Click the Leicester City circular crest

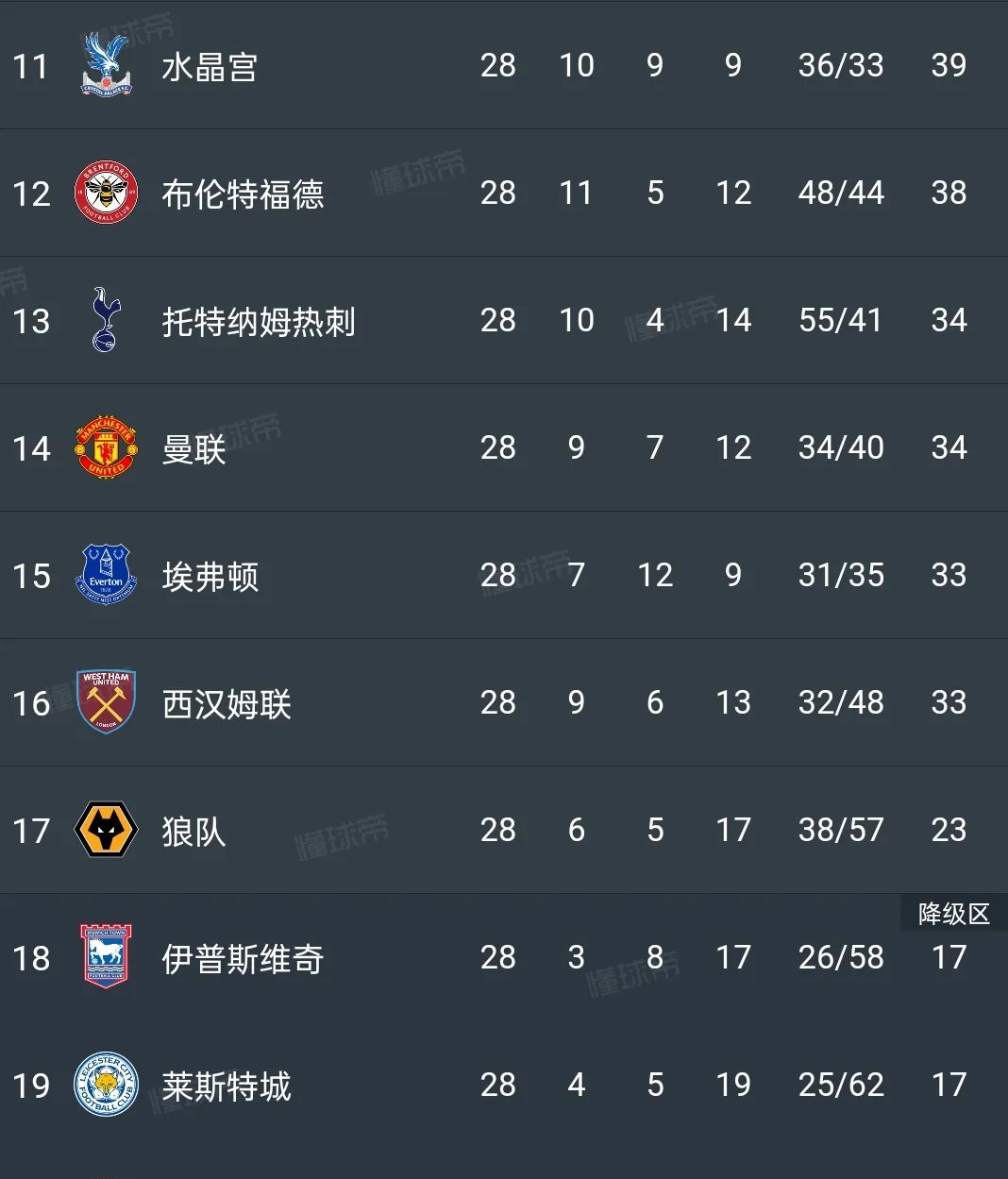click(x=105, y=1086)
